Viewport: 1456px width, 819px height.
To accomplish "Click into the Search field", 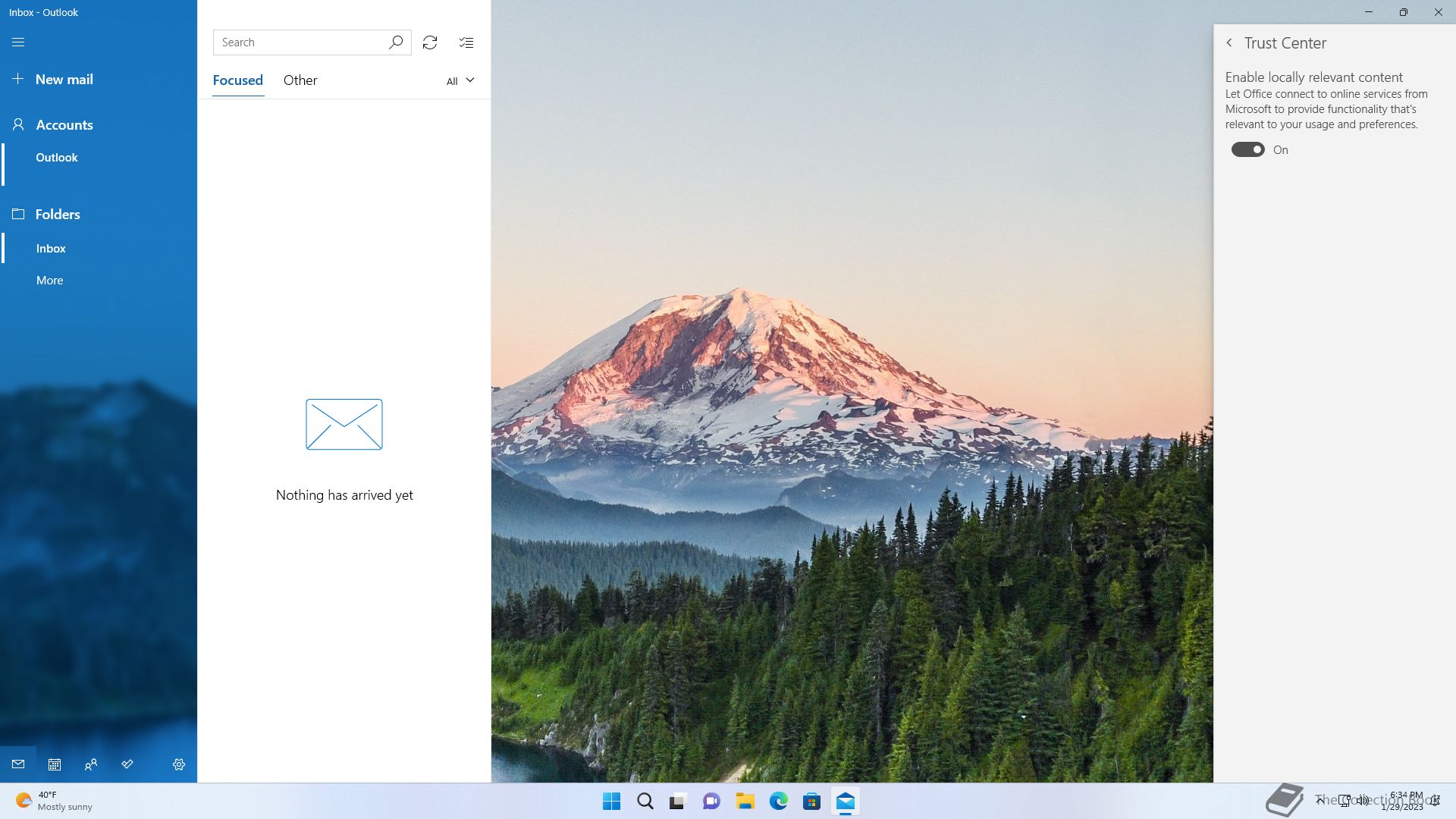I will [300, 42].
